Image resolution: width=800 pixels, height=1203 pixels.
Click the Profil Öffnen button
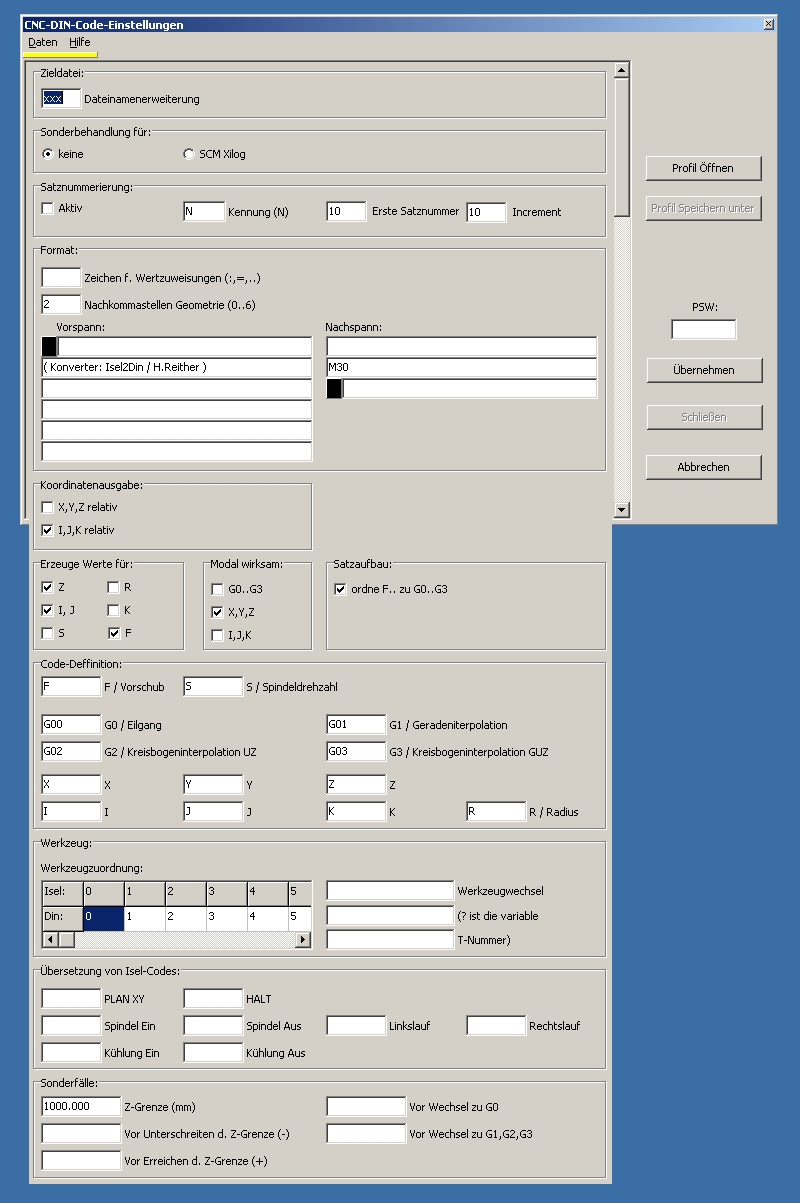coord(703,168)
